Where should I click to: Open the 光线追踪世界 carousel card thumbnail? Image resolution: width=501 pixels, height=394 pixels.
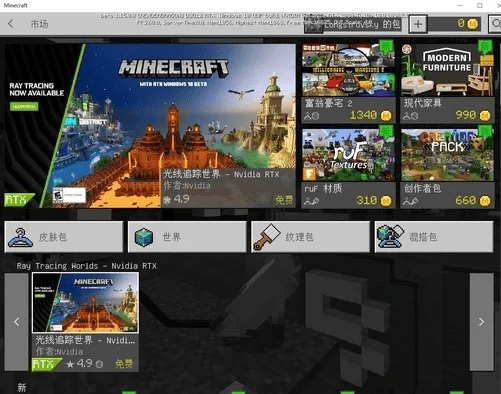(x=85, y=302)
